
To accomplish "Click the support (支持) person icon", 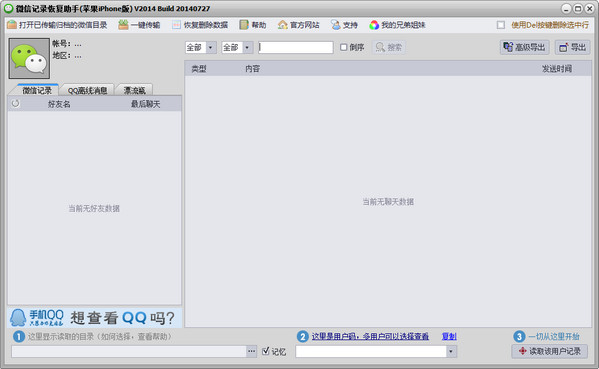I will [x=336, y=25].
